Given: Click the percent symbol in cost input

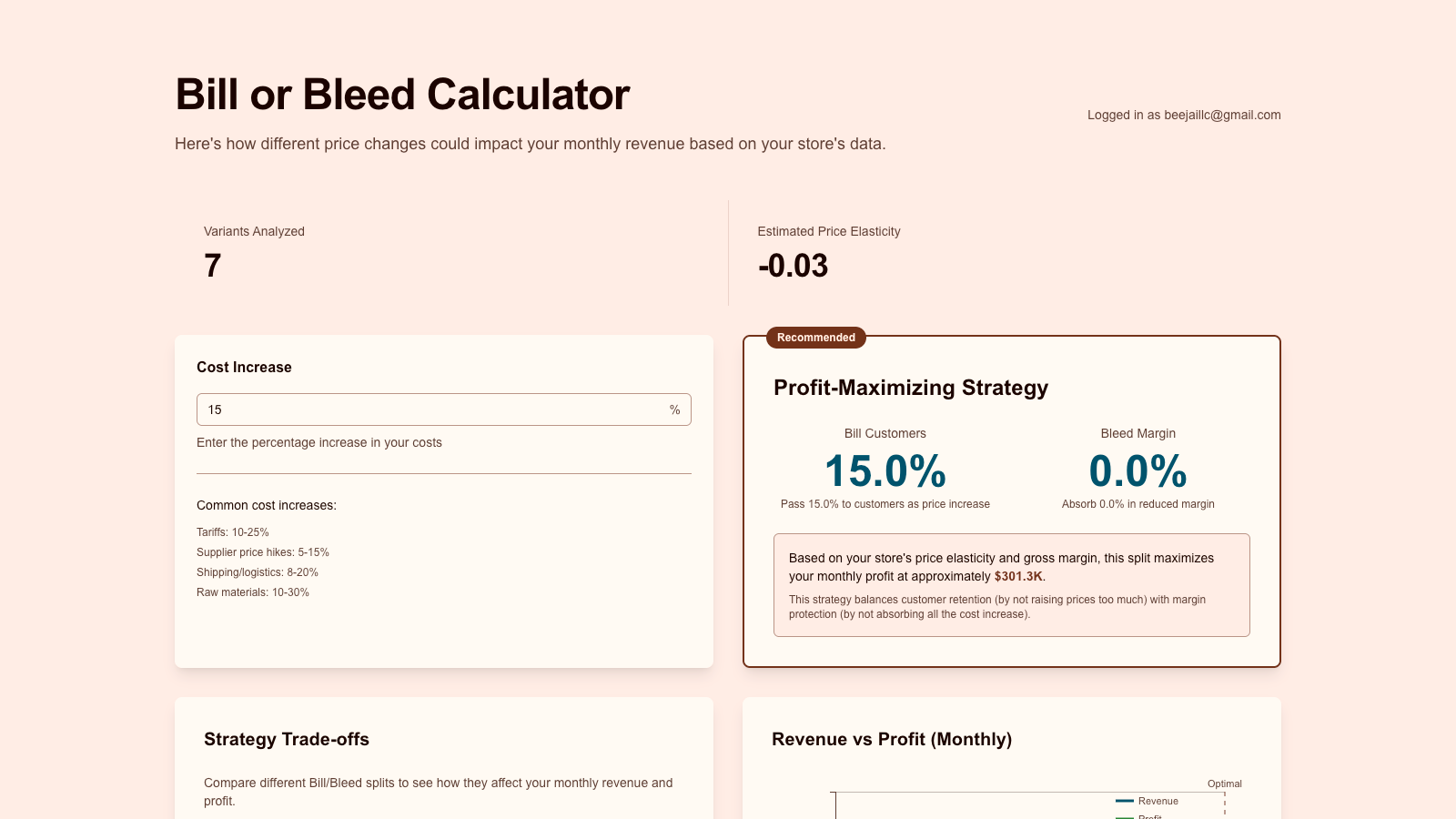Looking at the screenshot, I should click(x=674, y=409).
